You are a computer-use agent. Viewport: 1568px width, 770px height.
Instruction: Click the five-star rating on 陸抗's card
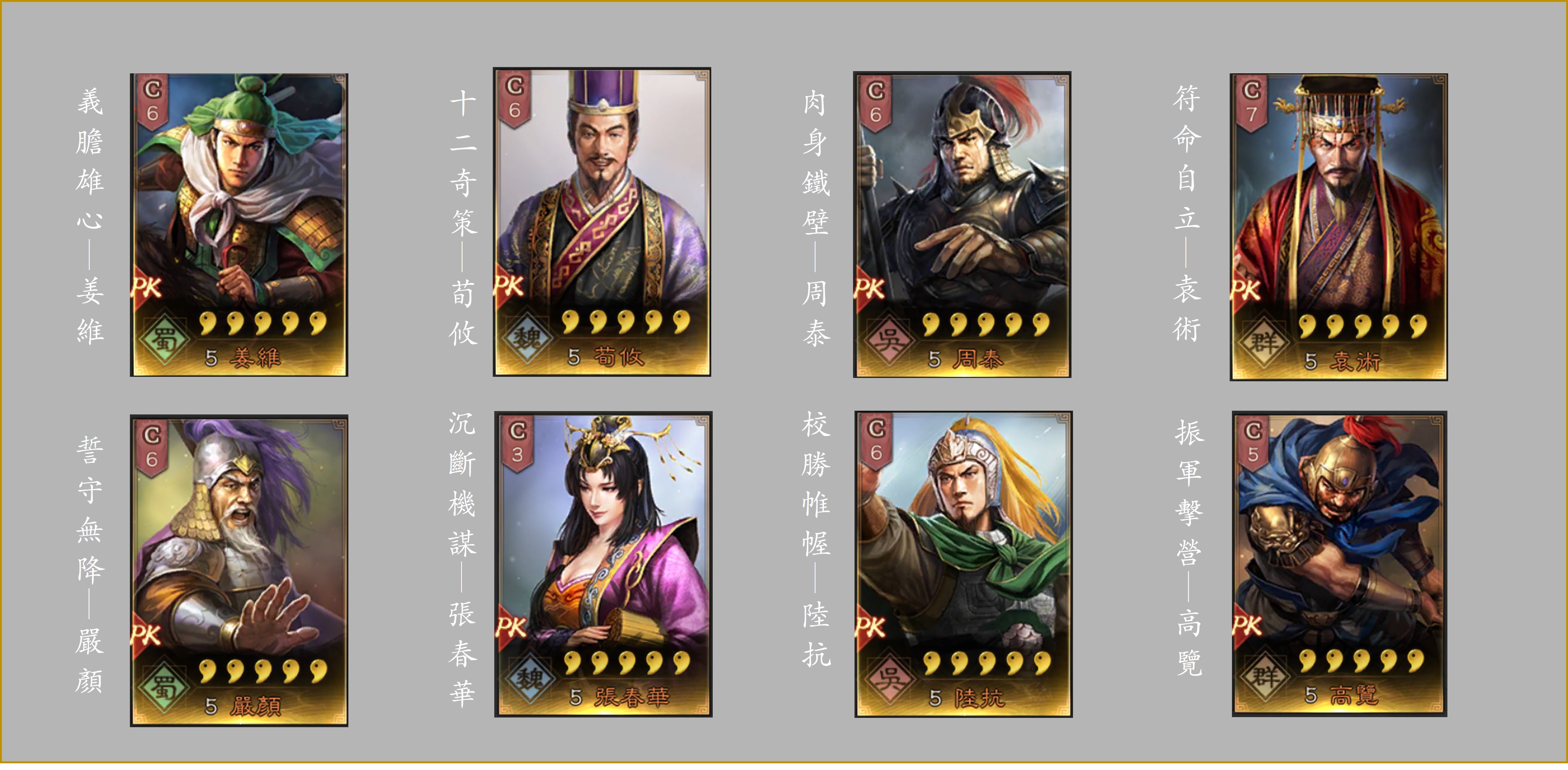(987, 662)
